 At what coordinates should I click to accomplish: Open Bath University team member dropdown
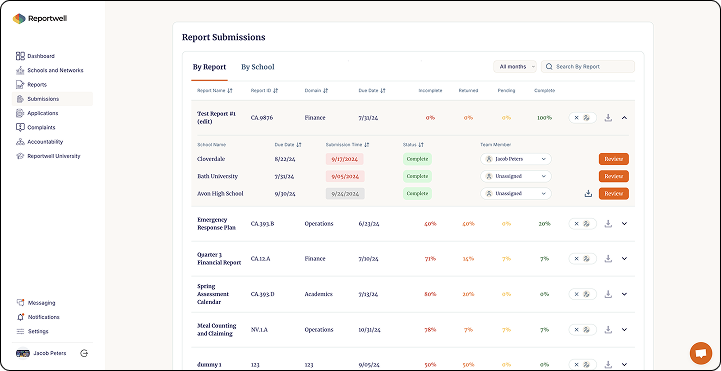tap(516, 176)
